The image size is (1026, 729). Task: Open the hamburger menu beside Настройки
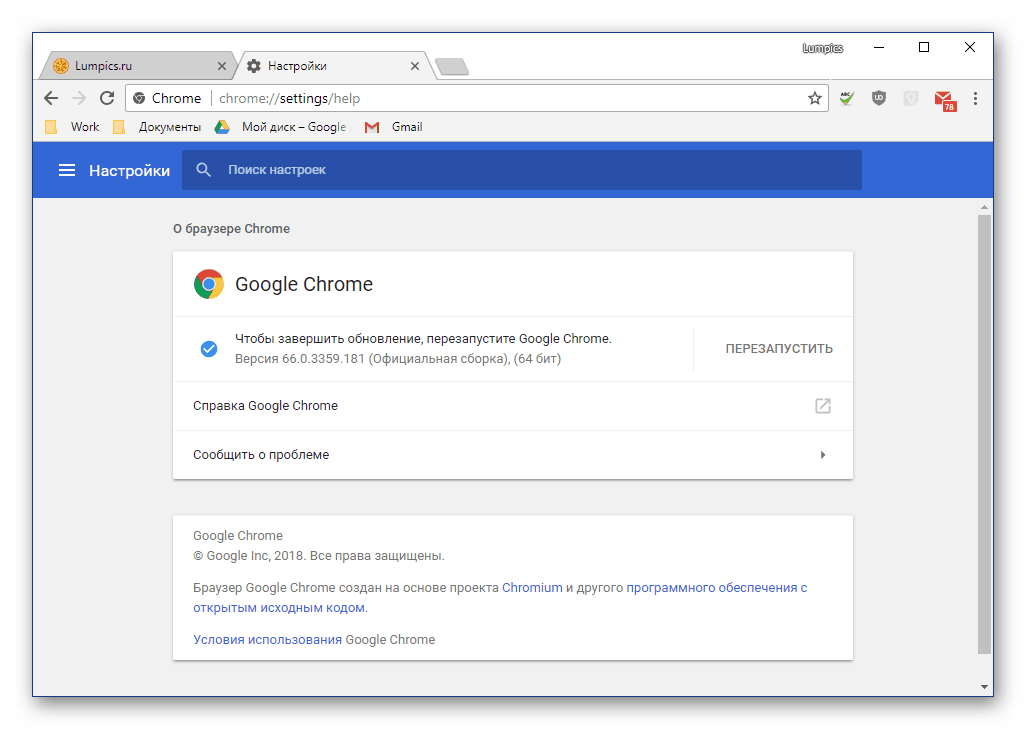[x=67, y=170]
